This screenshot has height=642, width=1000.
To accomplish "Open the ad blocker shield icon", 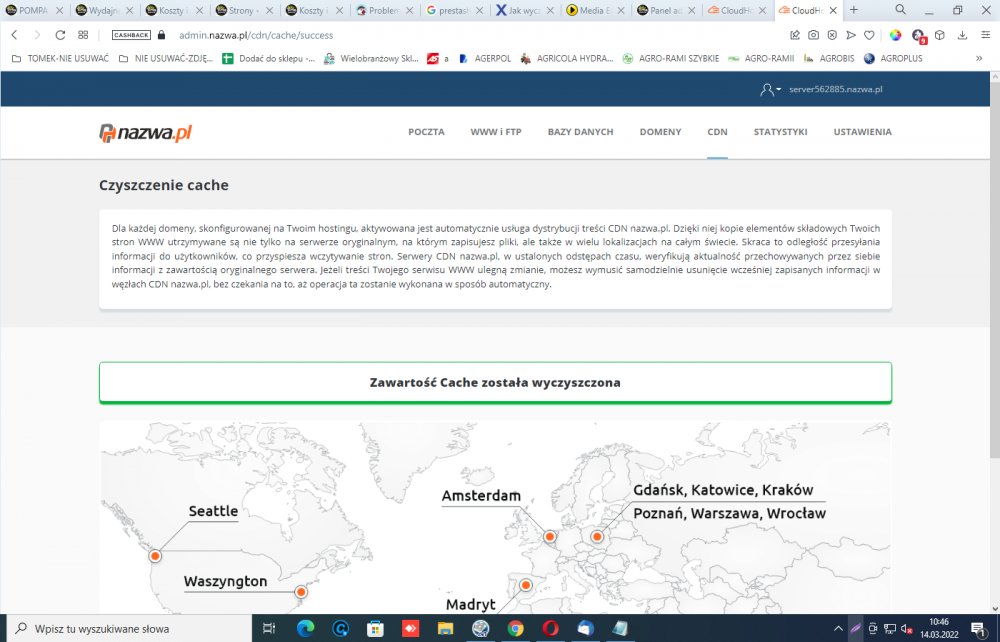I will point(832,35).
